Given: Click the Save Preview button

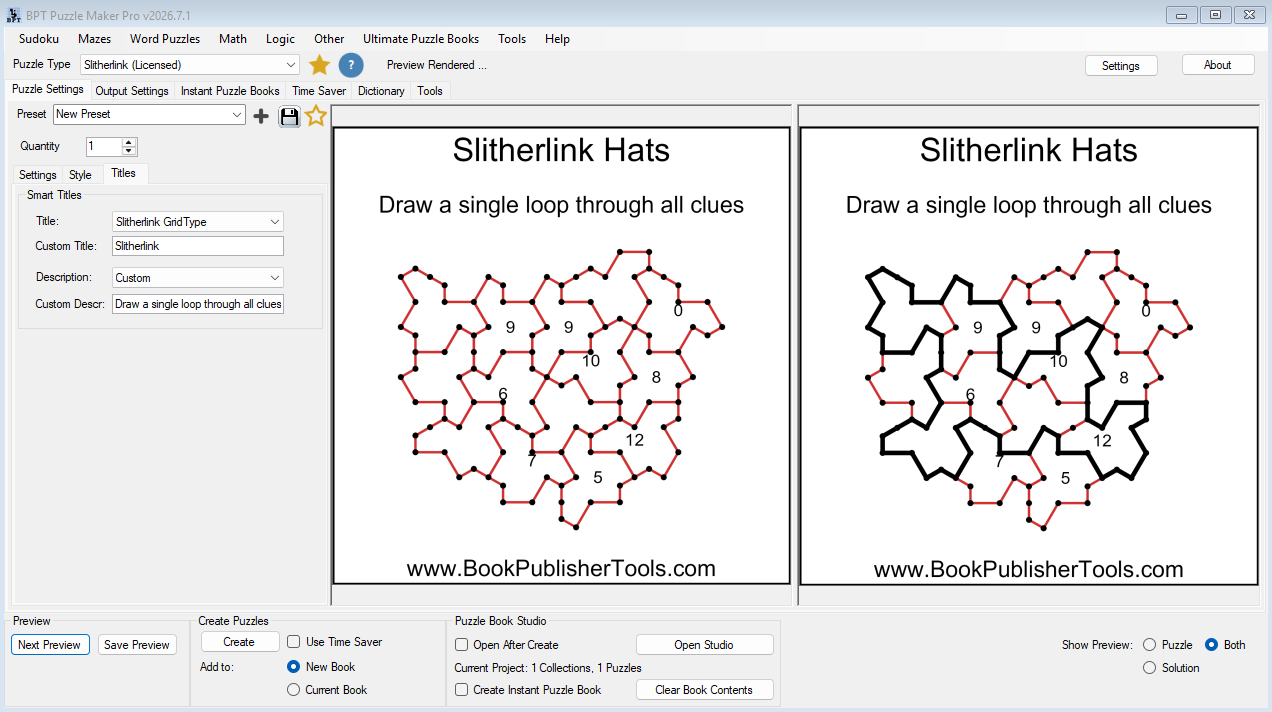Looking at the screenshot, I should pyautogui.click(x=137, y=645).
